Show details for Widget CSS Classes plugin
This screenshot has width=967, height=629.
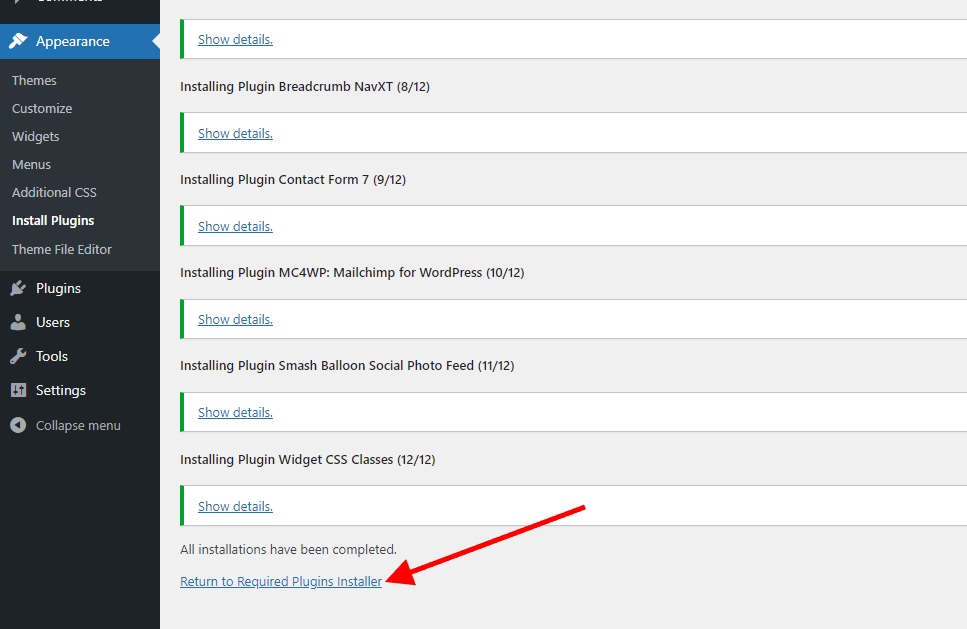click(235, 506)
